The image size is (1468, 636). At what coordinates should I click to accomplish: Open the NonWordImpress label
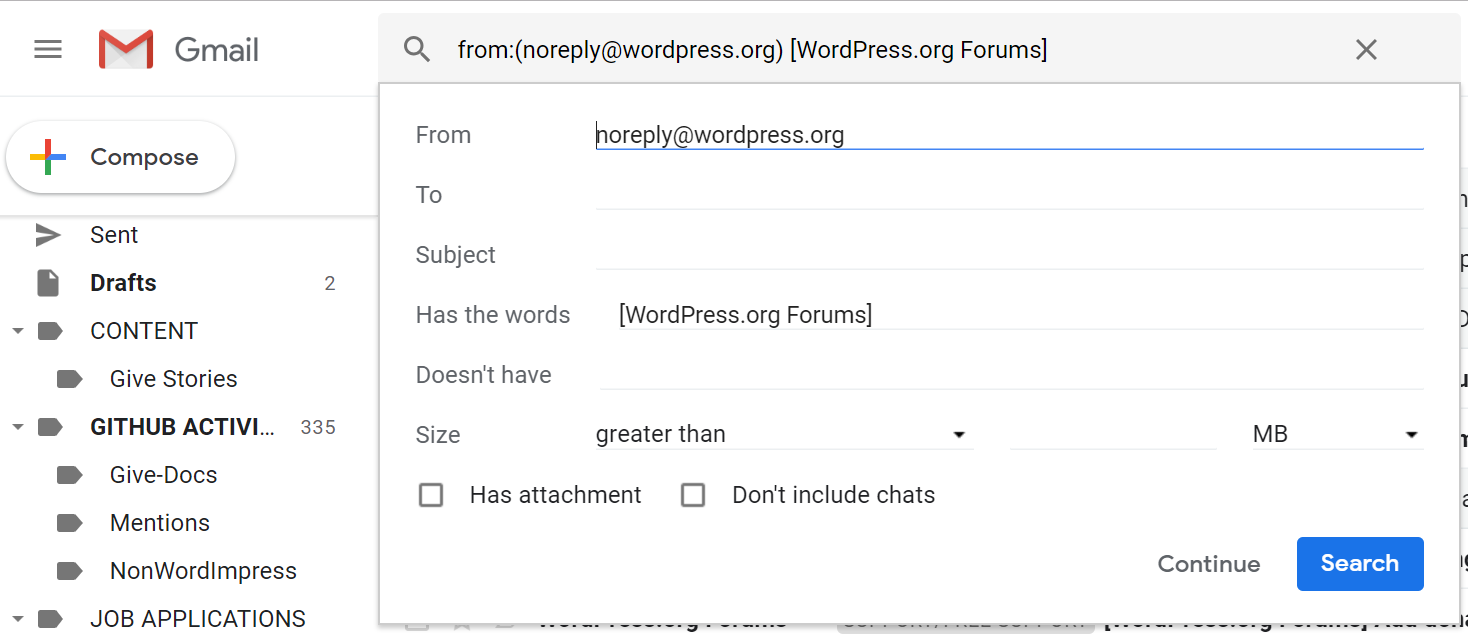(x=204, y=571)
